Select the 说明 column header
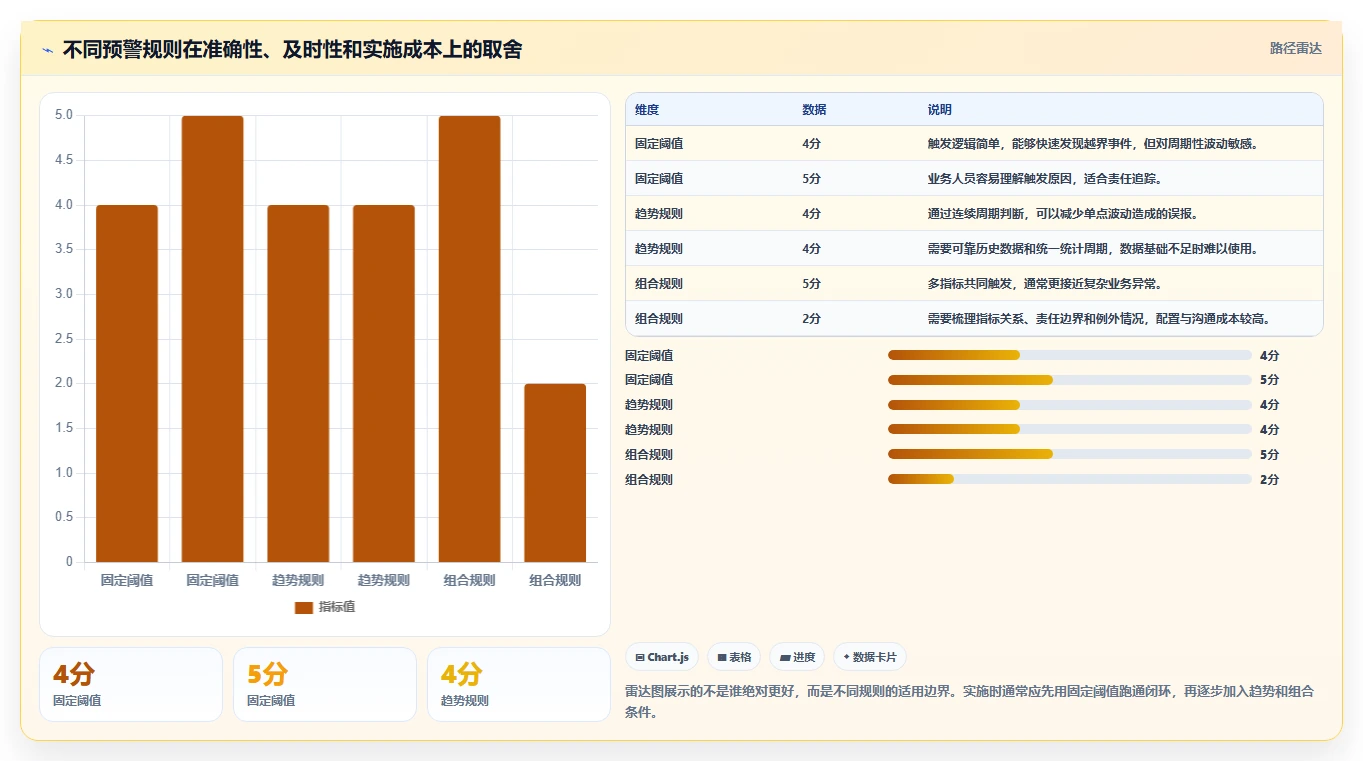The width and height of the screenshot is (1363, 761). 940,110
